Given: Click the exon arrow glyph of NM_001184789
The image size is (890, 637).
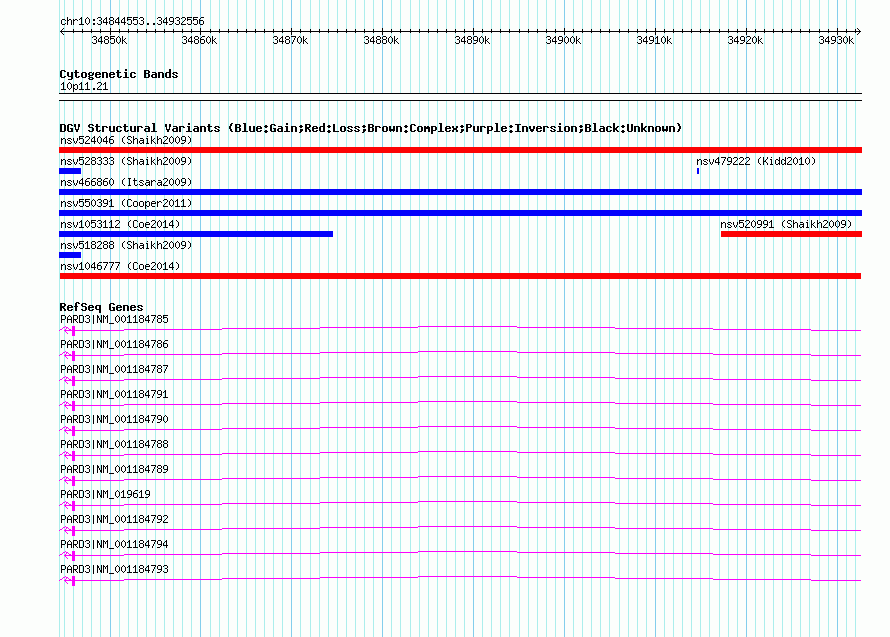Looking at the screenshot, I should [68, 480].
